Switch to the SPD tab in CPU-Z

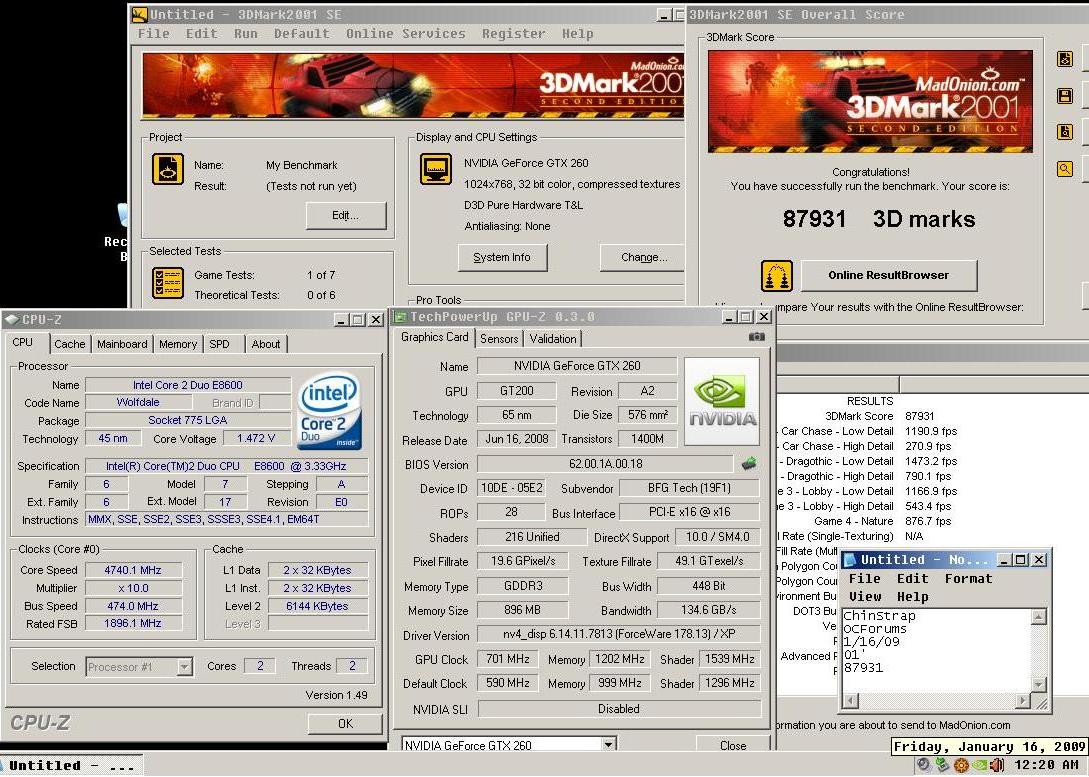click(219, 344)
